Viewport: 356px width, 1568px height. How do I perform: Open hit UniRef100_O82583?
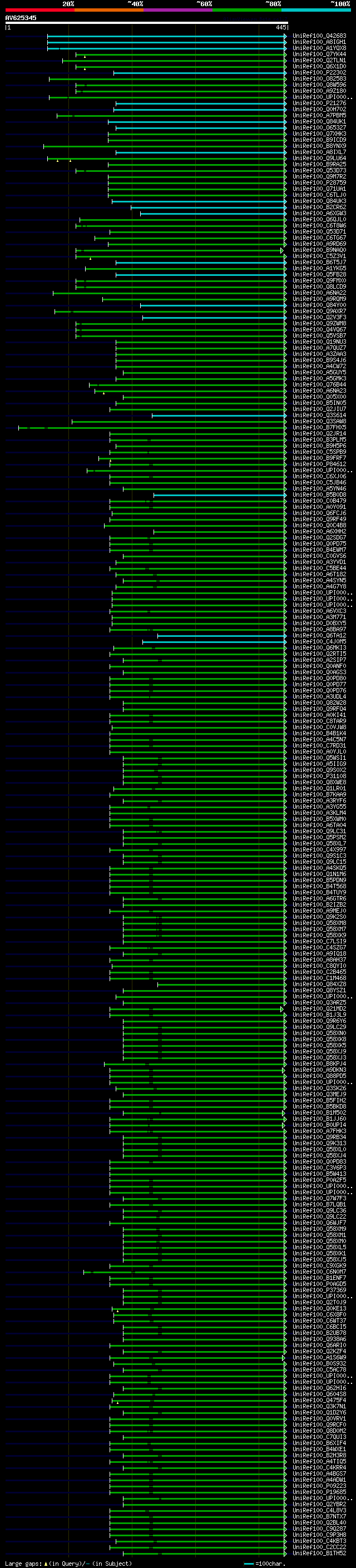(x=319, y=78)
